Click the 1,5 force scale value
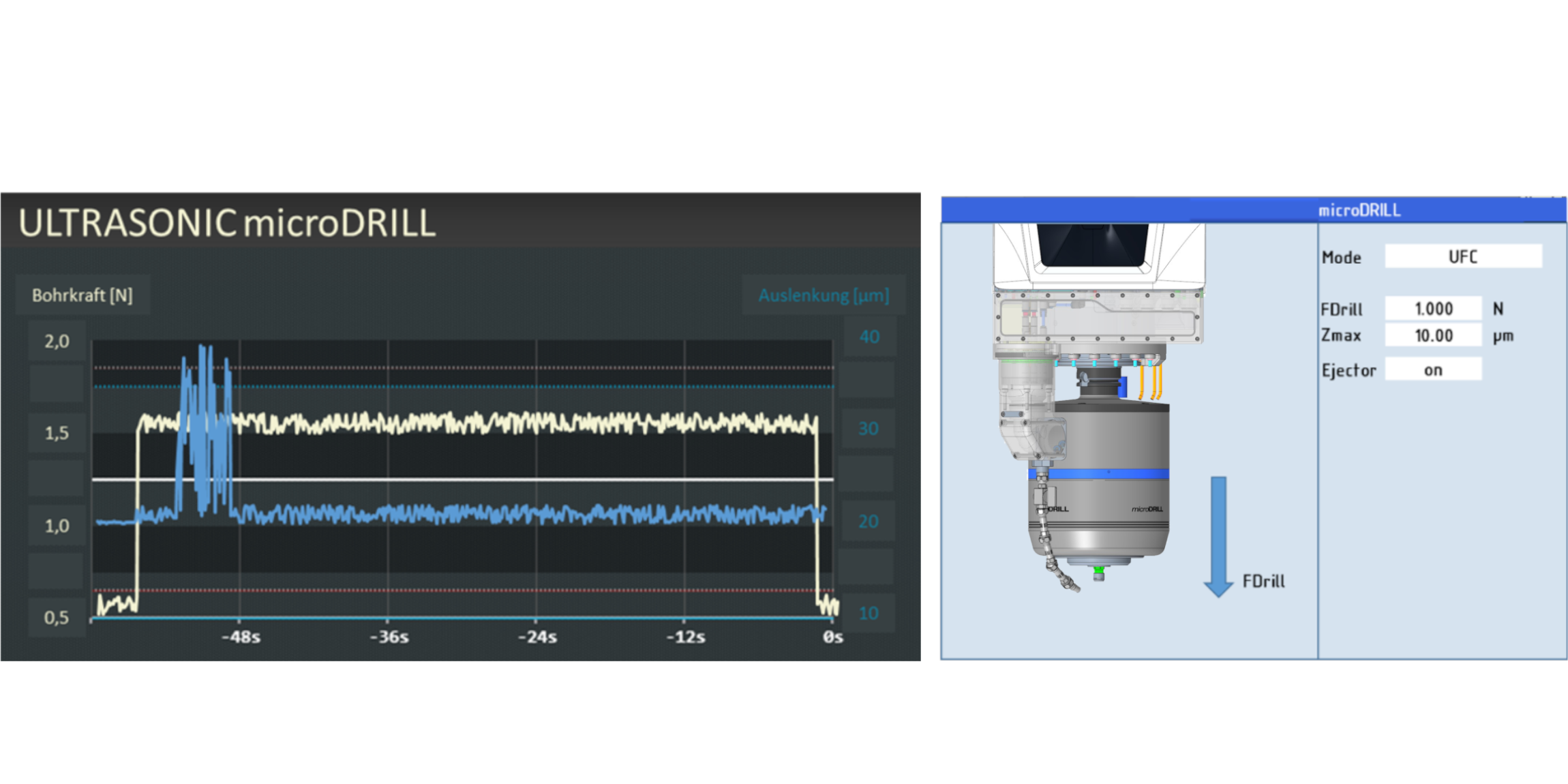 point(57,433)
